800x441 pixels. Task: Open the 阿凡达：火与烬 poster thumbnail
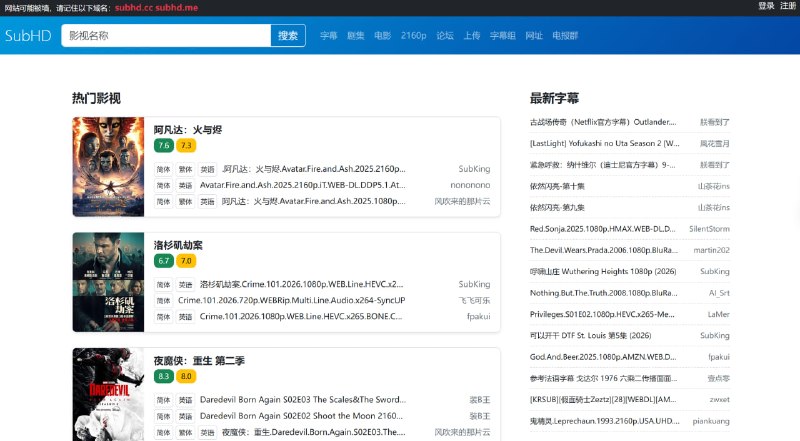click(x=105, y=168)
